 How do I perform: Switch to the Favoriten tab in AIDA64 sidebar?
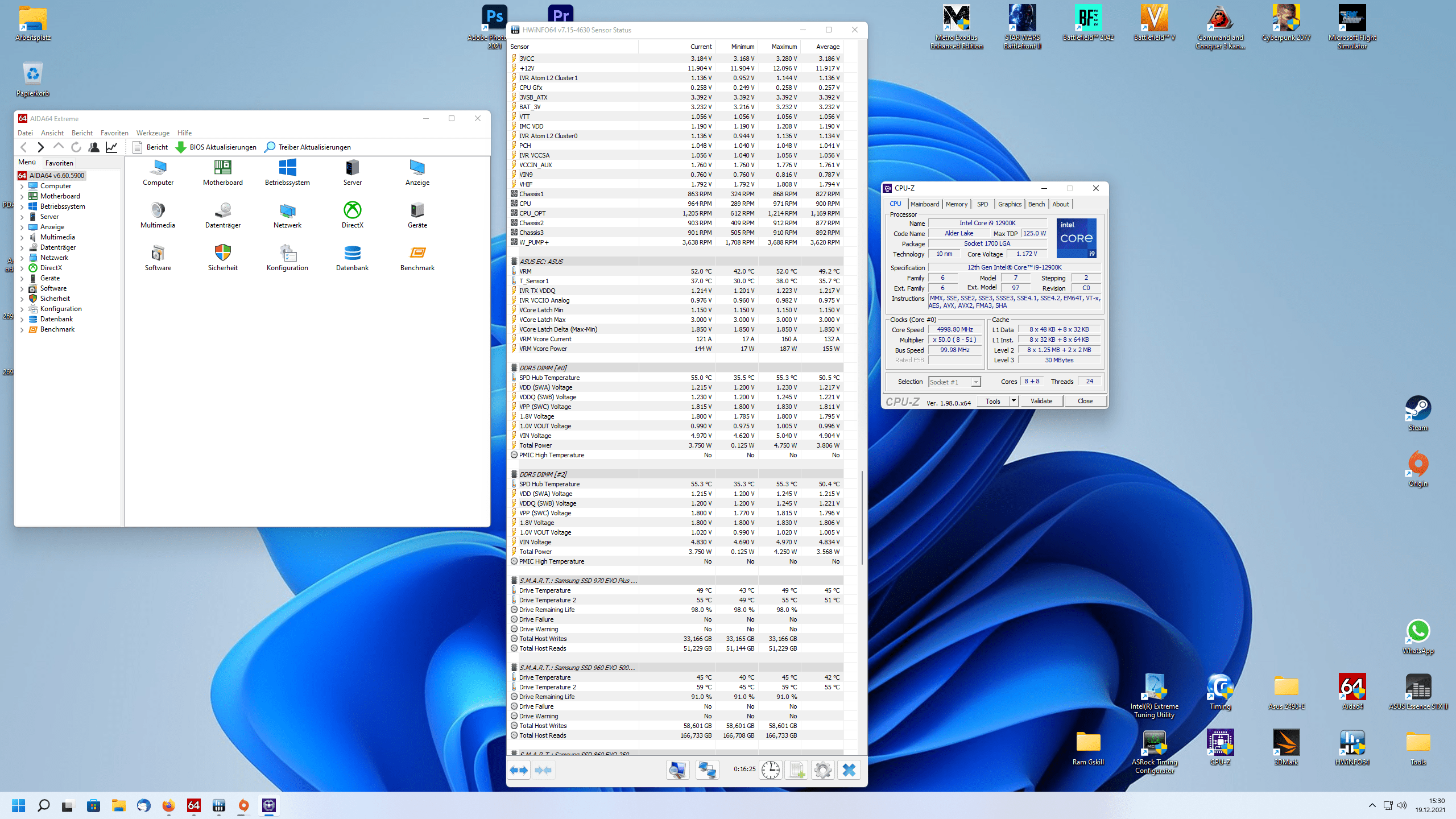pos(59,163)
